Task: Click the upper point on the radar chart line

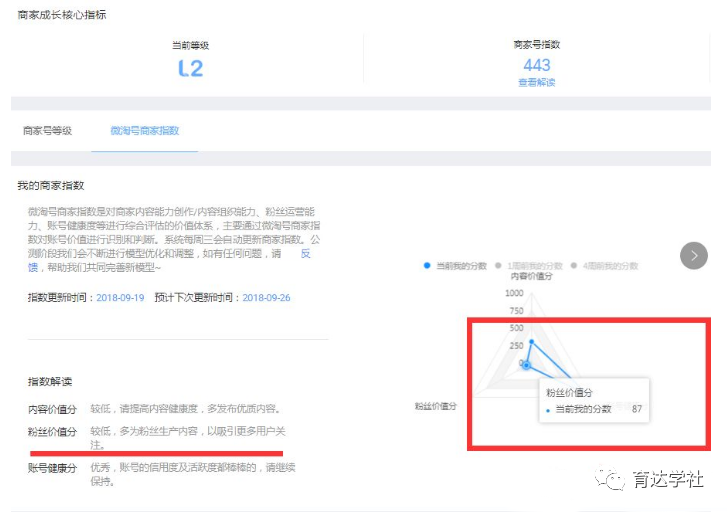Action: [x=531, y=341]
